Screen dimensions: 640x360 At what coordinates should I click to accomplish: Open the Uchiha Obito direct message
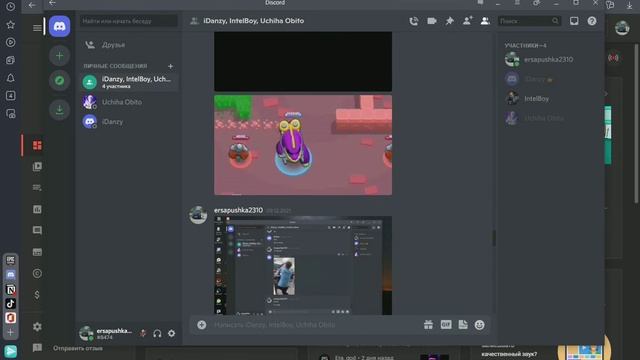point(129,102)
